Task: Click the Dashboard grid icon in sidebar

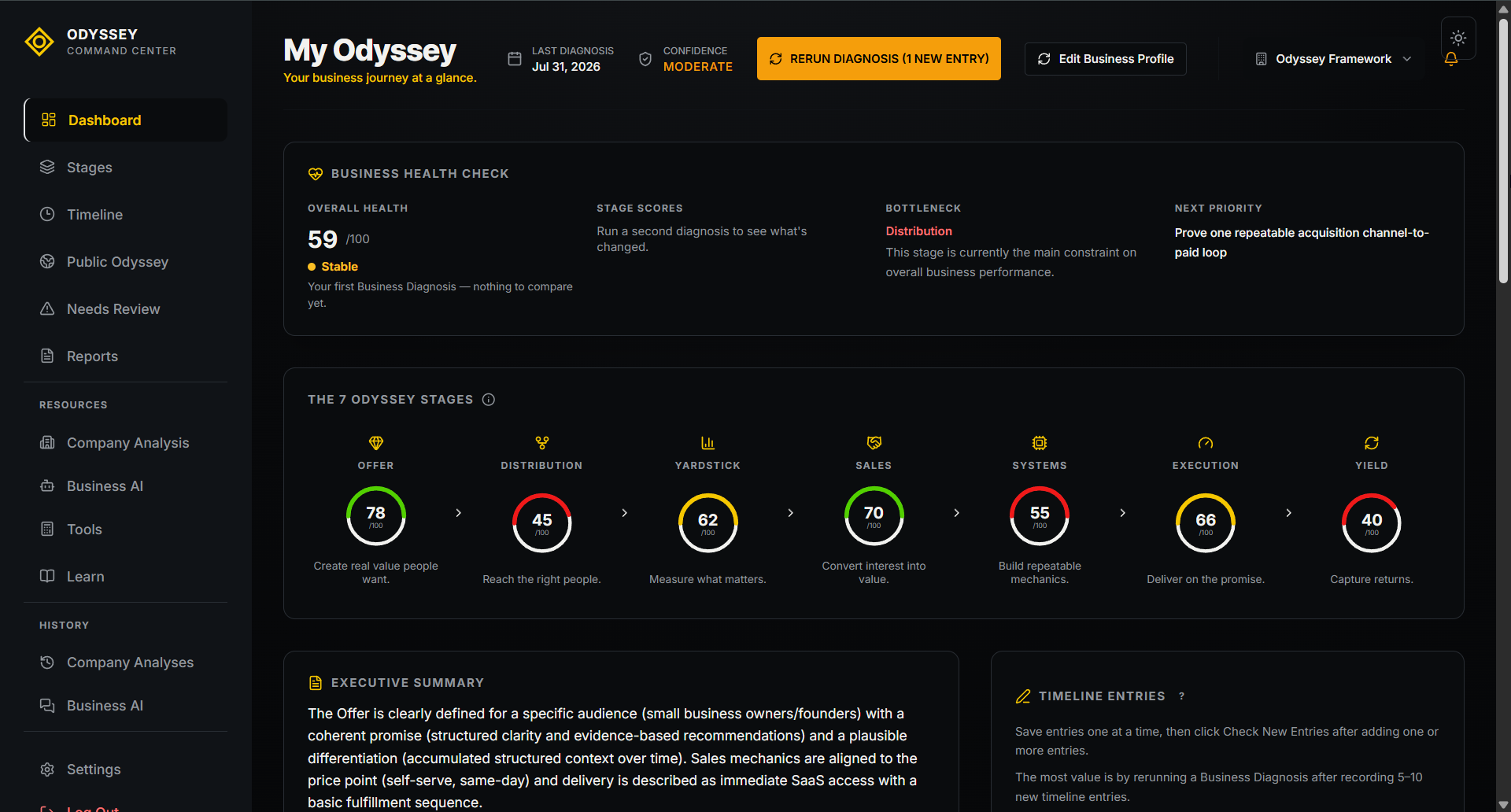Action: [x=49, y=120]
